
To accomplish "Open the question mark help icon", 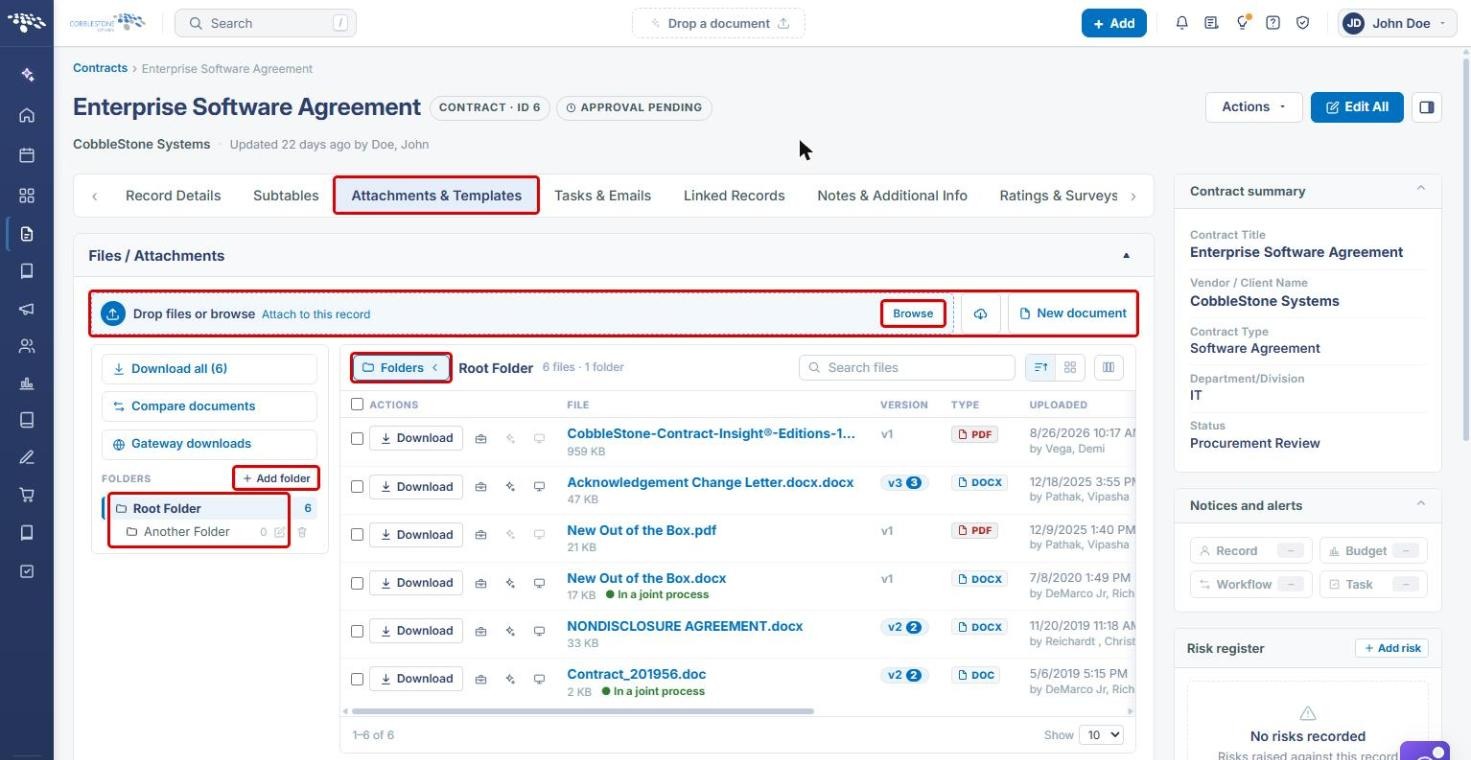I will click(1273, 23).
